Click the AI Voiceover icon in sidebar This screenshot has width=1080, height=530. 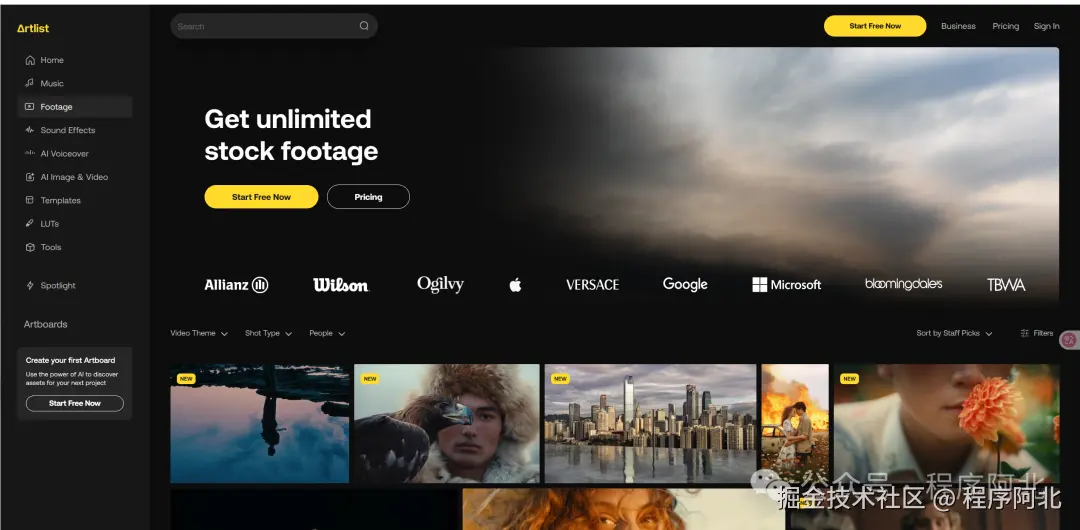click(30, 154)
